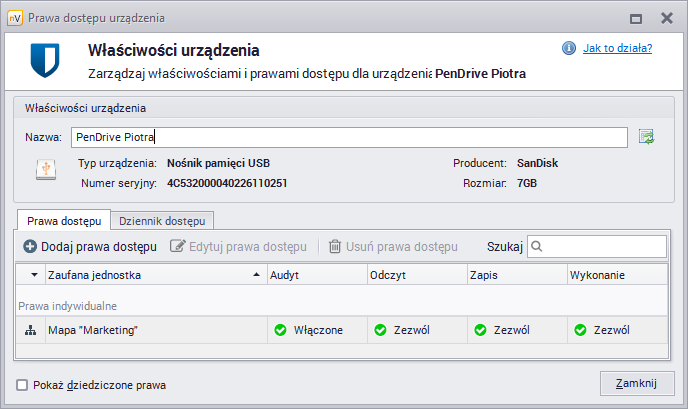Click the magnifier icon in search box
The height and width of the screenshot is (409, 688).
[x=537, y=247]
